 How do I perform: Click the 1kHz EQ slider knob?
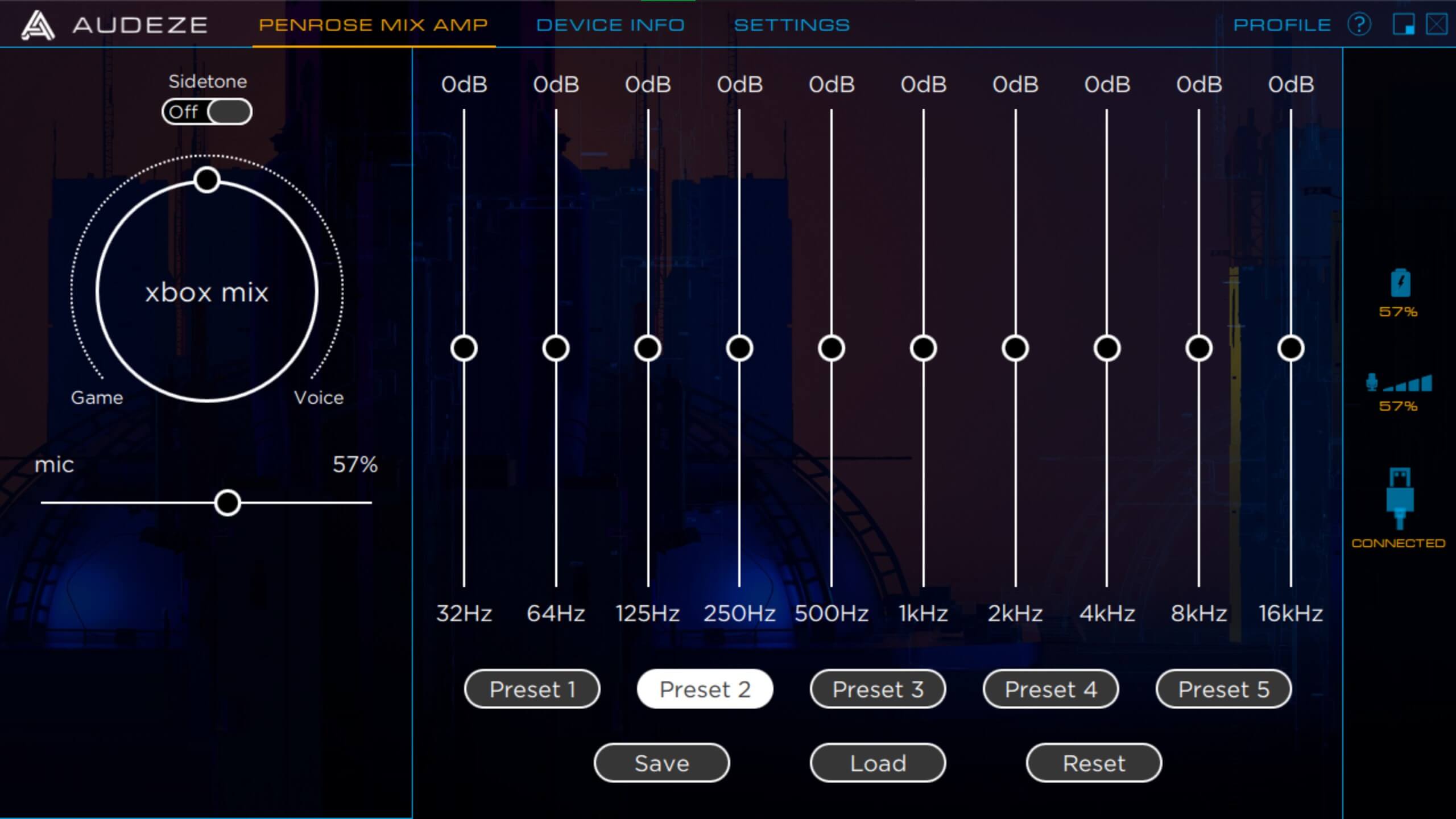coord(923,348)
